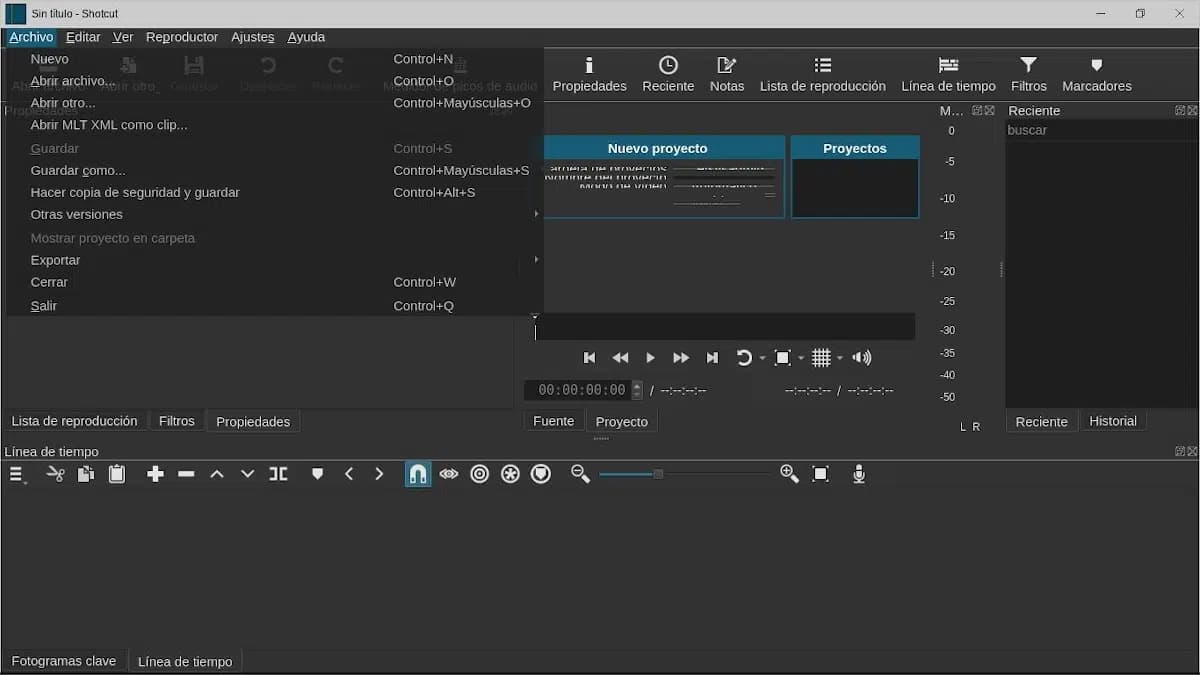Click the player volume speaker icon
Image resolution: width=1200 pixels, height=675 pixels.
click(x=862, y=358)
